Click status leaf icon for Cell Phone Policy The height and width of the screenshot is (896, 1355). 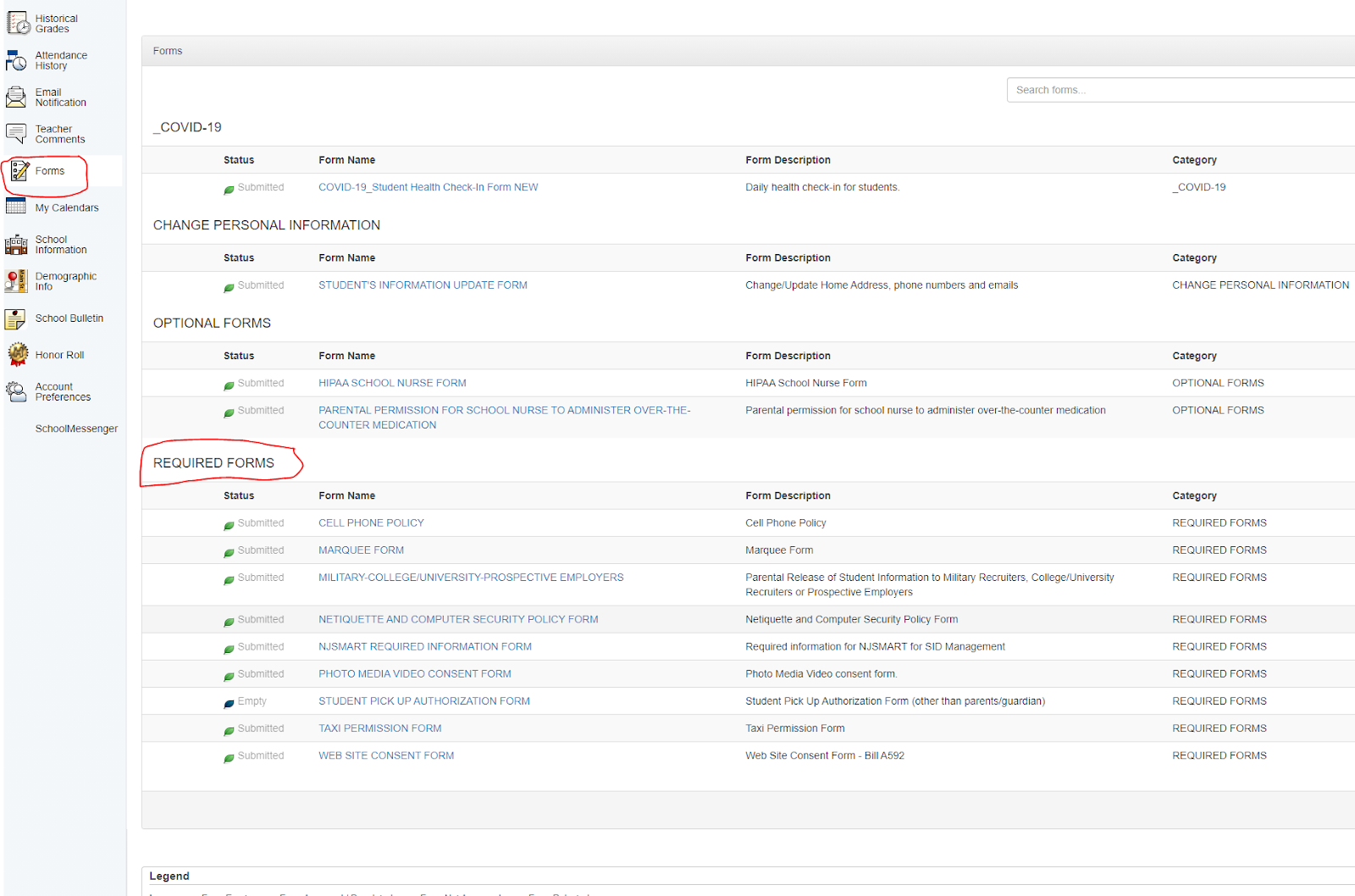tap(229, 525)
